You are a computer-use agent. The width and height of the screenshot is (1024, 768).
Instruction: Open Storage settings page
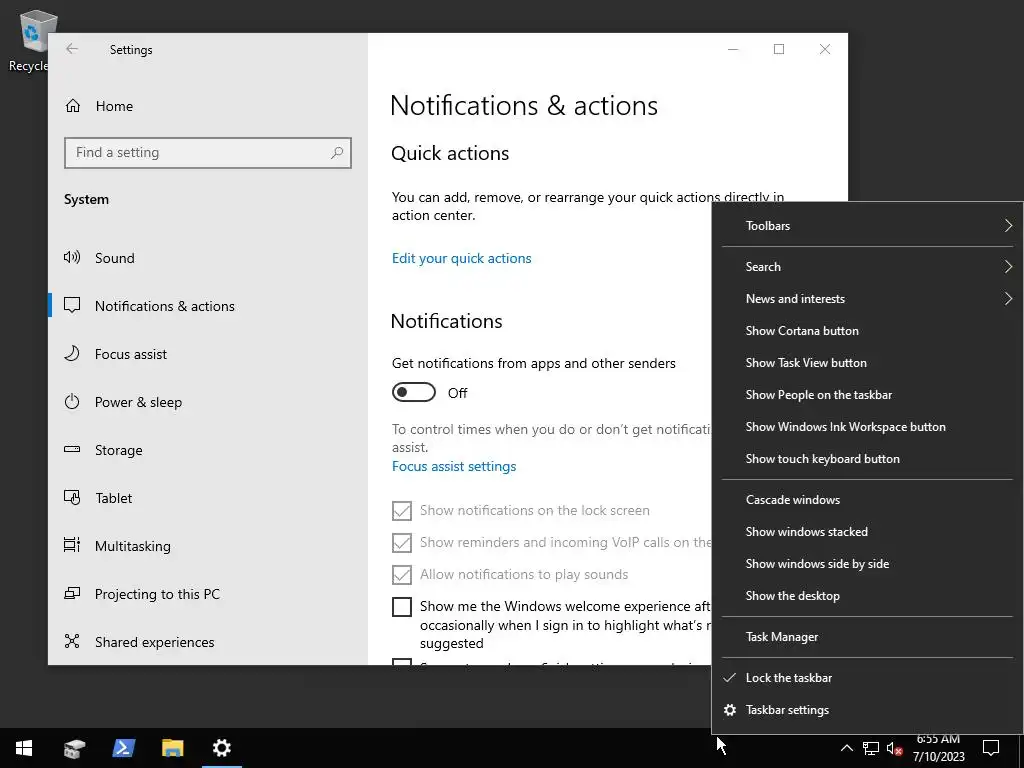pyautogui.click(x=208, y=449)
